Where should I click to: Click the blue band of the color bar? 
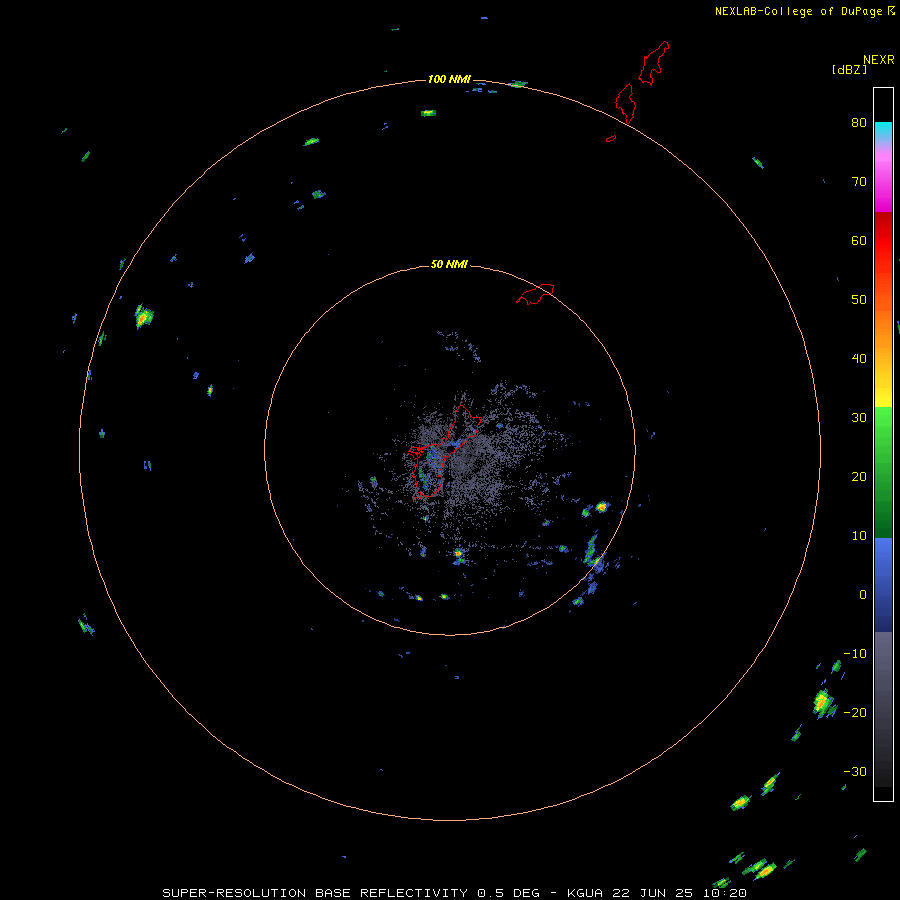pos(883,585)
